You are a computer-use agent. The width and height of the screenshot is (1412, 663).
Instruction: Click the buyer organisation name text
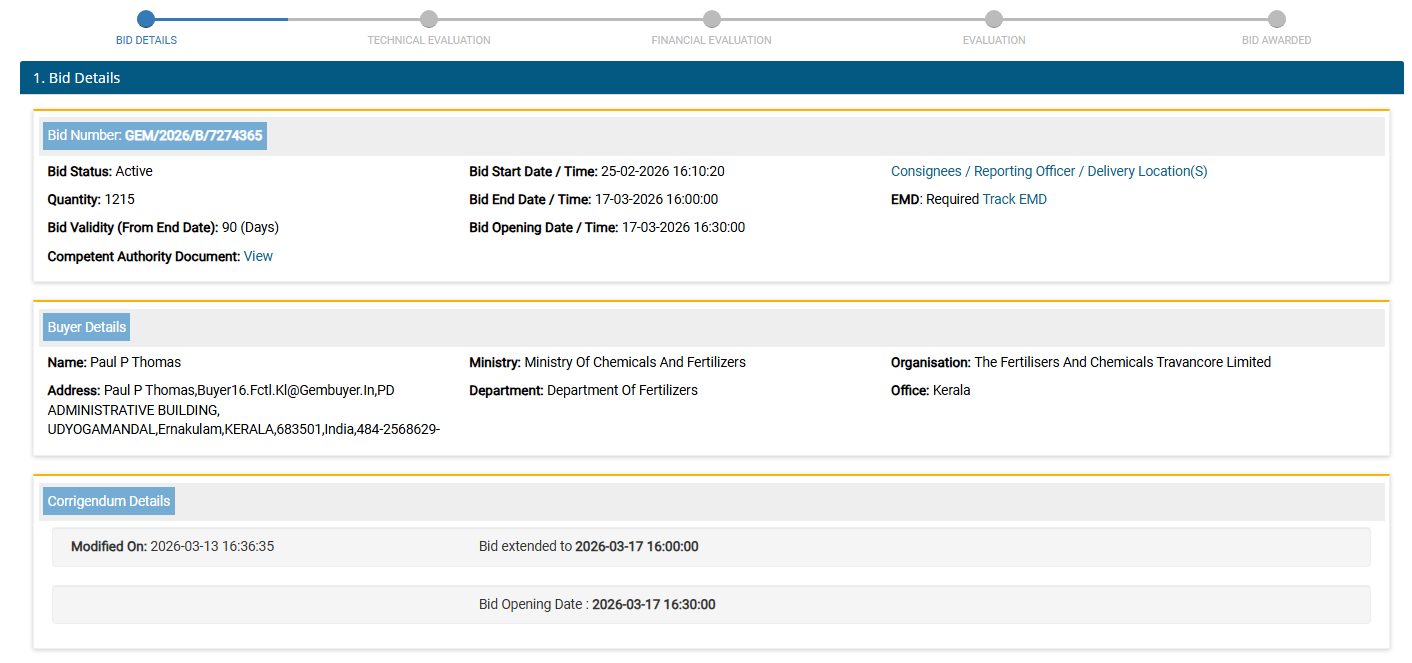(x=1122, y=363)
